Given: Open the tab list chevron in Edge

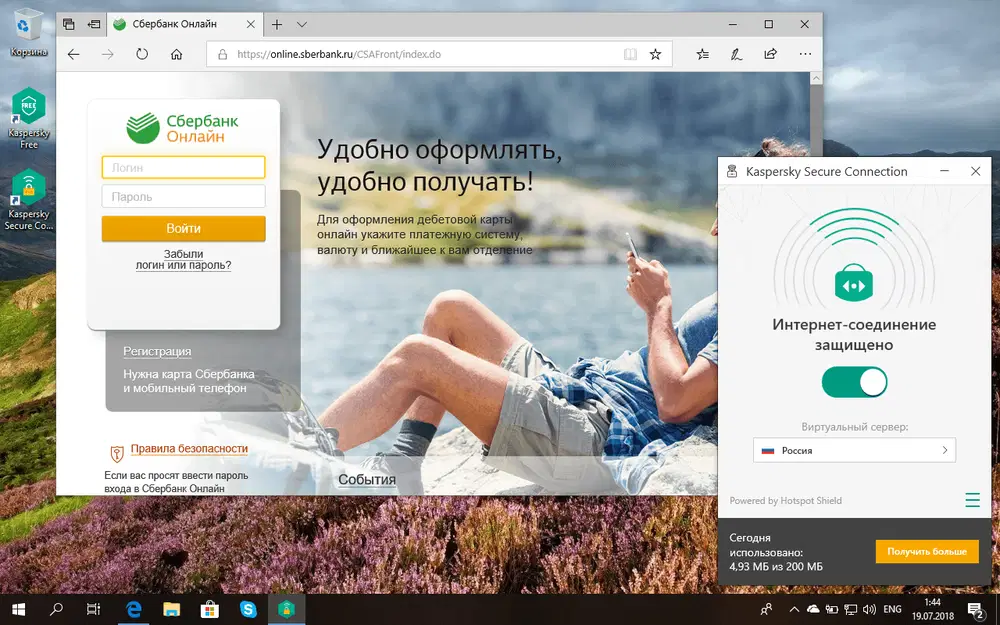Looking at the screenshot, I should pos(301,23).
